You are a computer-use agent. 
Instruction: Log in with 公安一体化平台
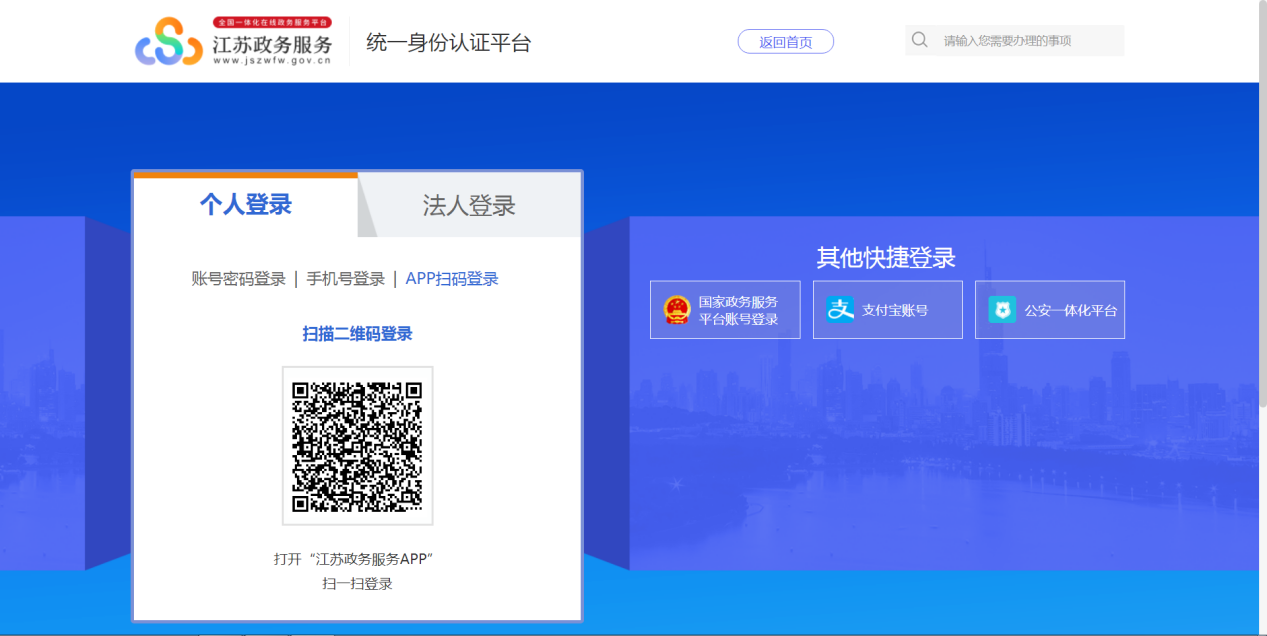1050,310
